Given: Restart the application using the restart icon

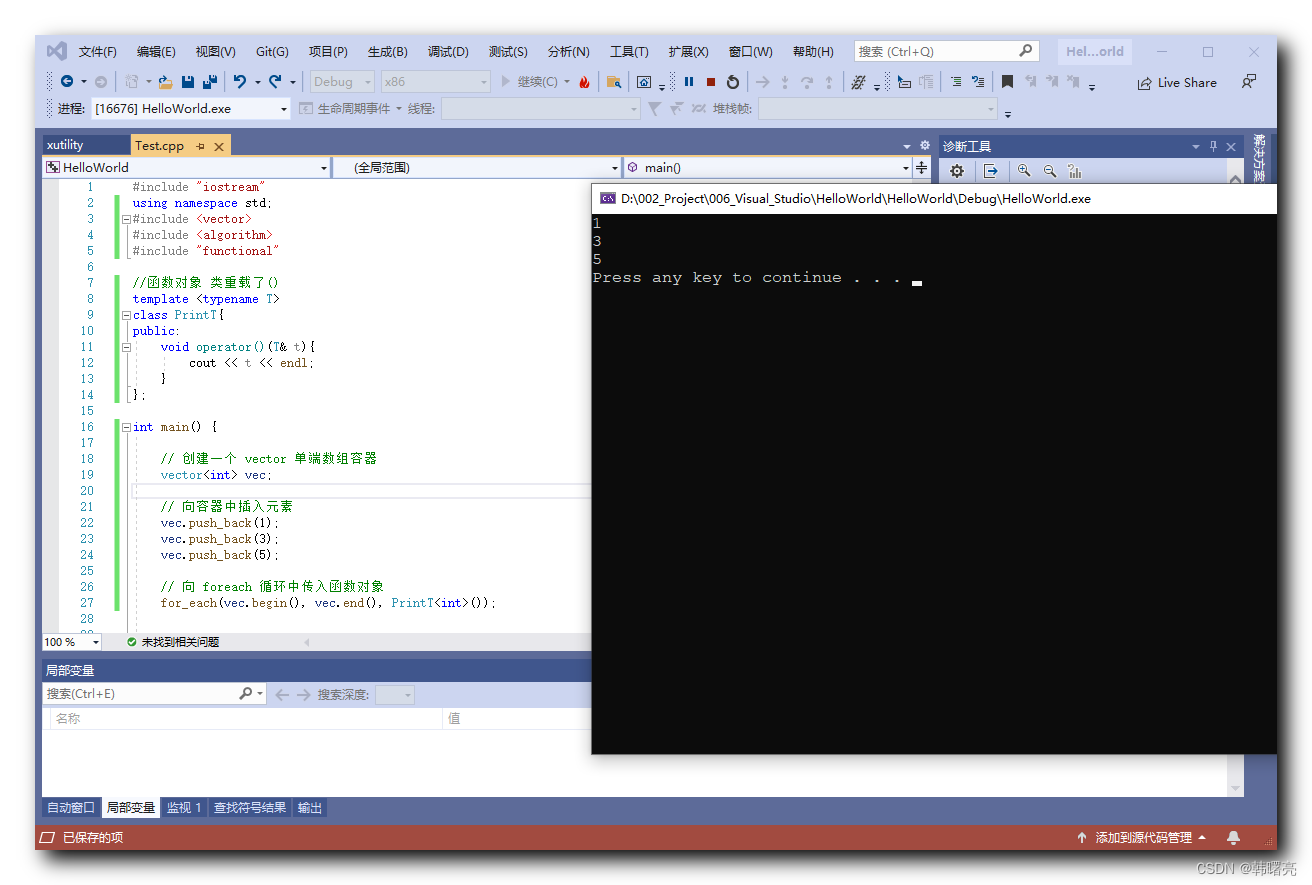Looking at the screenshot, I should pyautogui.click(x=733, y=82).
